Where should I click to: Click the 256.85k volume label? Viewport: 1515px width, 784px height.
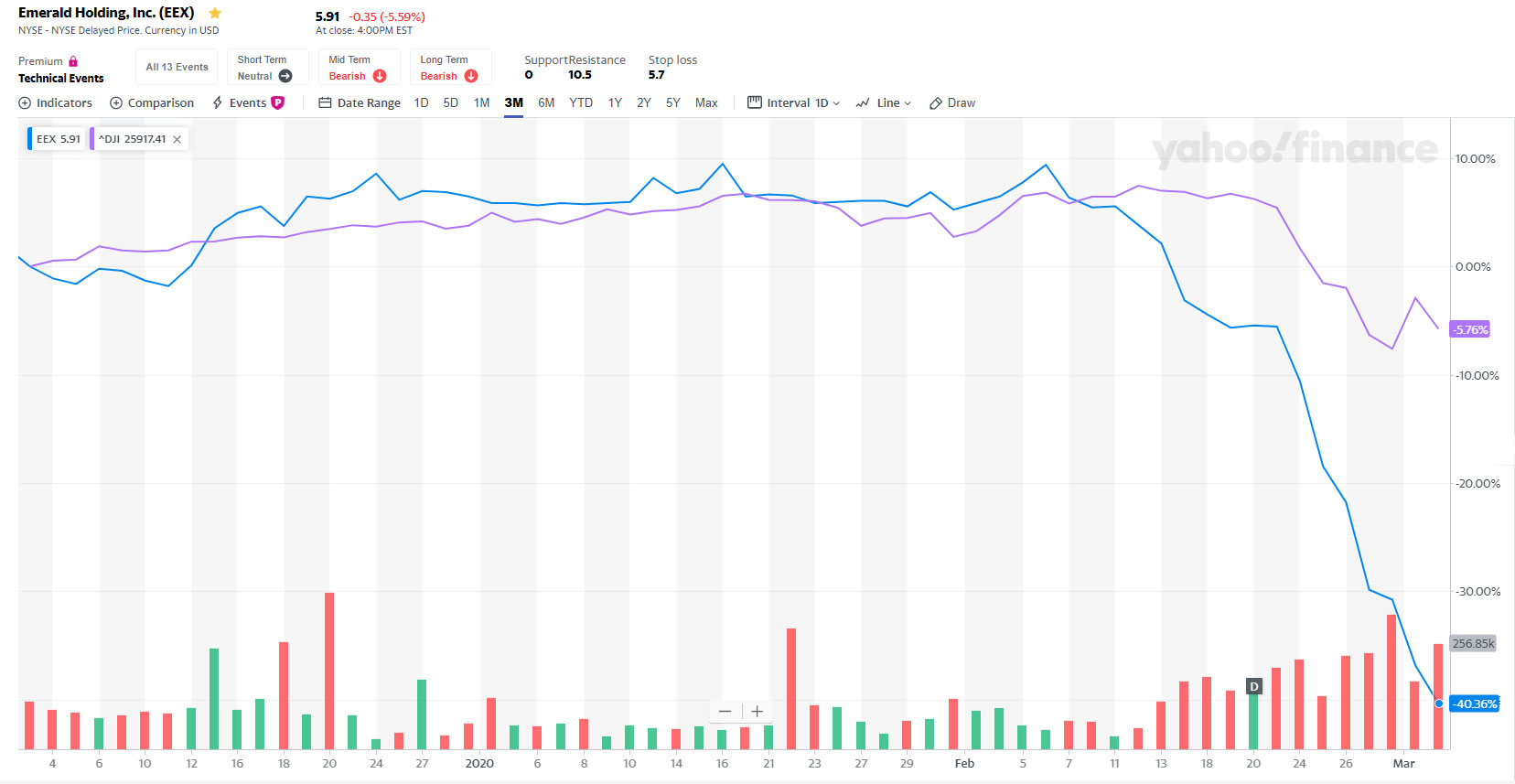pyautogui.click(x=1473, y=643)
